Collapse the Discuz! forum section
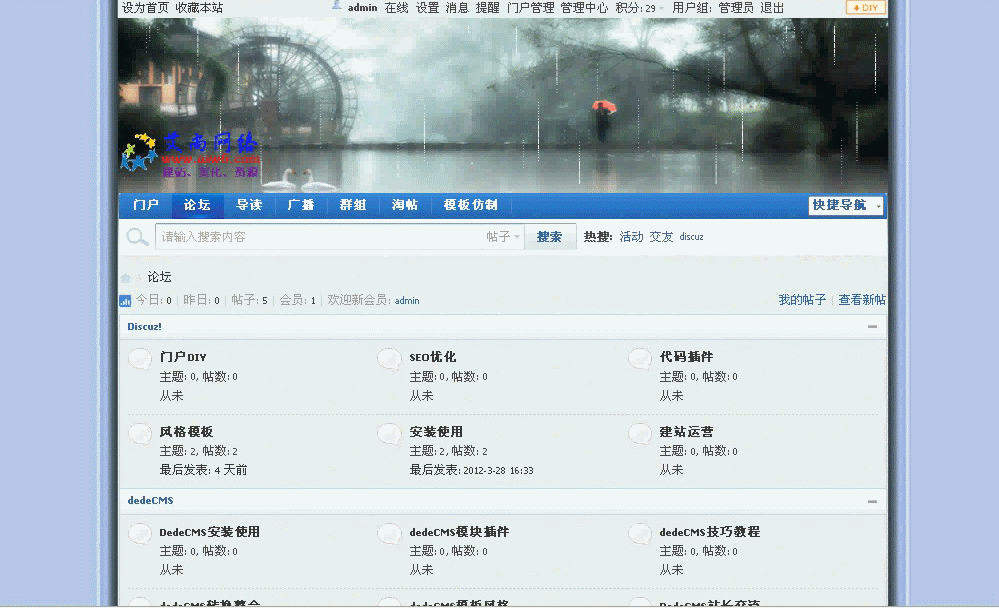 (x=872, y=327)
